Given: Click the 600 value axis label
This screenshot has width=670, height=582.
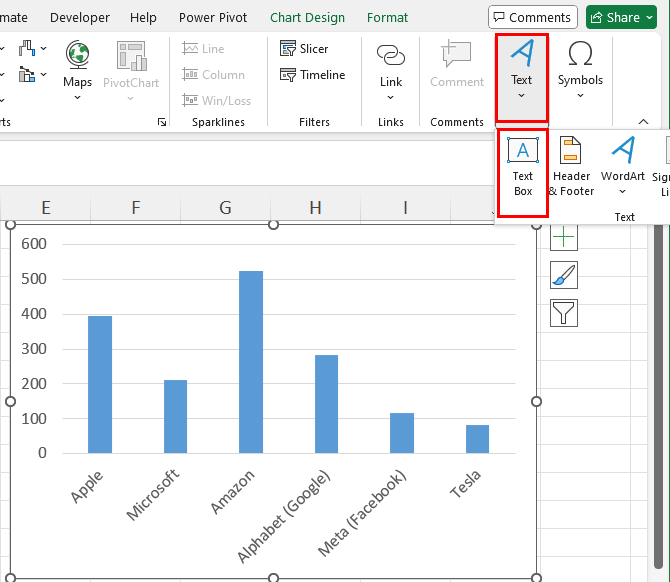Looking at the screenshot, I should click(34, 244).
